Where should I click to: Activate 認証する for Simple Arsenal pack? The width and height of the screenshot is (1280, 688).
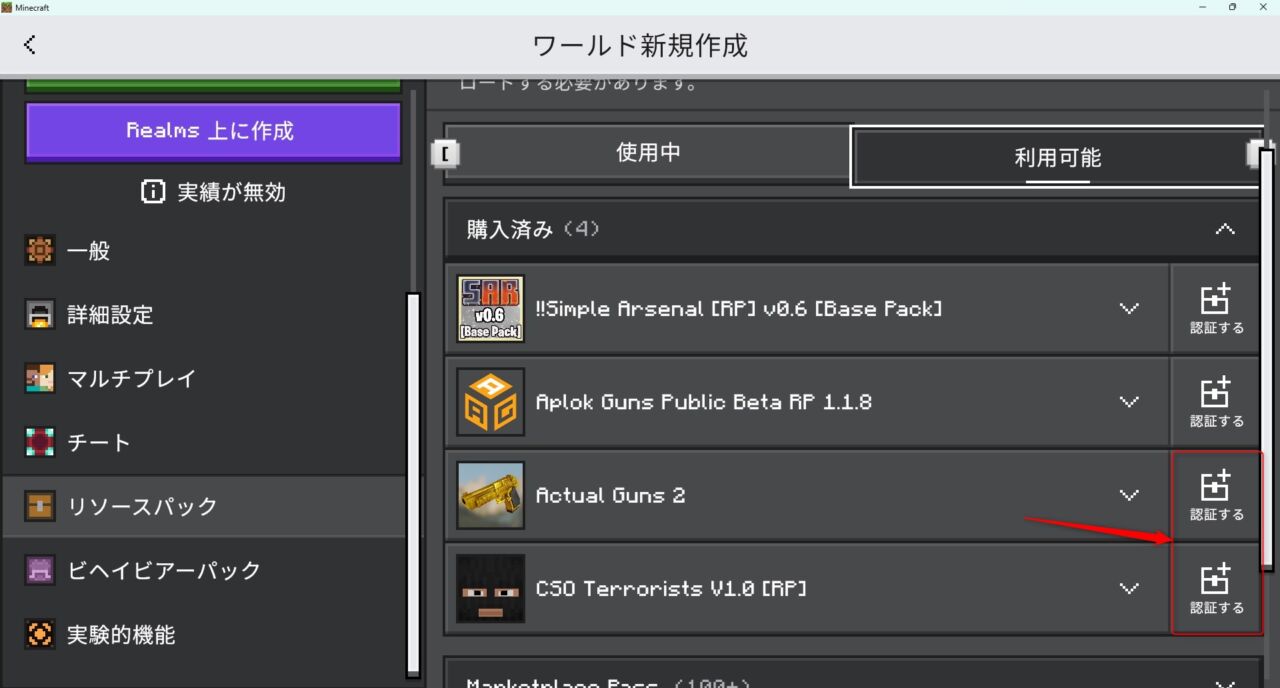click(x=1216, y=308)
